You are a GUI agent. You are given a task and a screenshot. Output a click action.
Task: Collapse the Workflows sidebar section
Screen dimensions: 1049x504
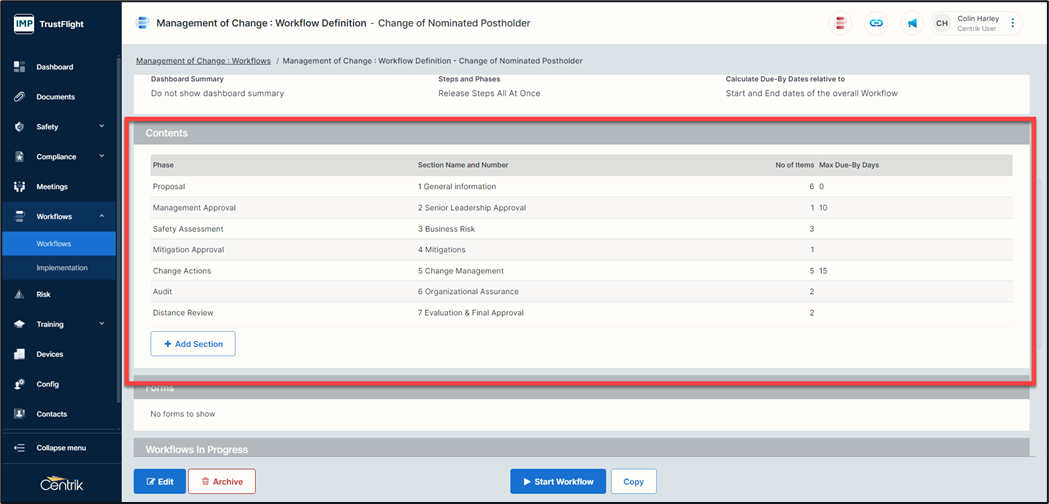pos(102,216)
